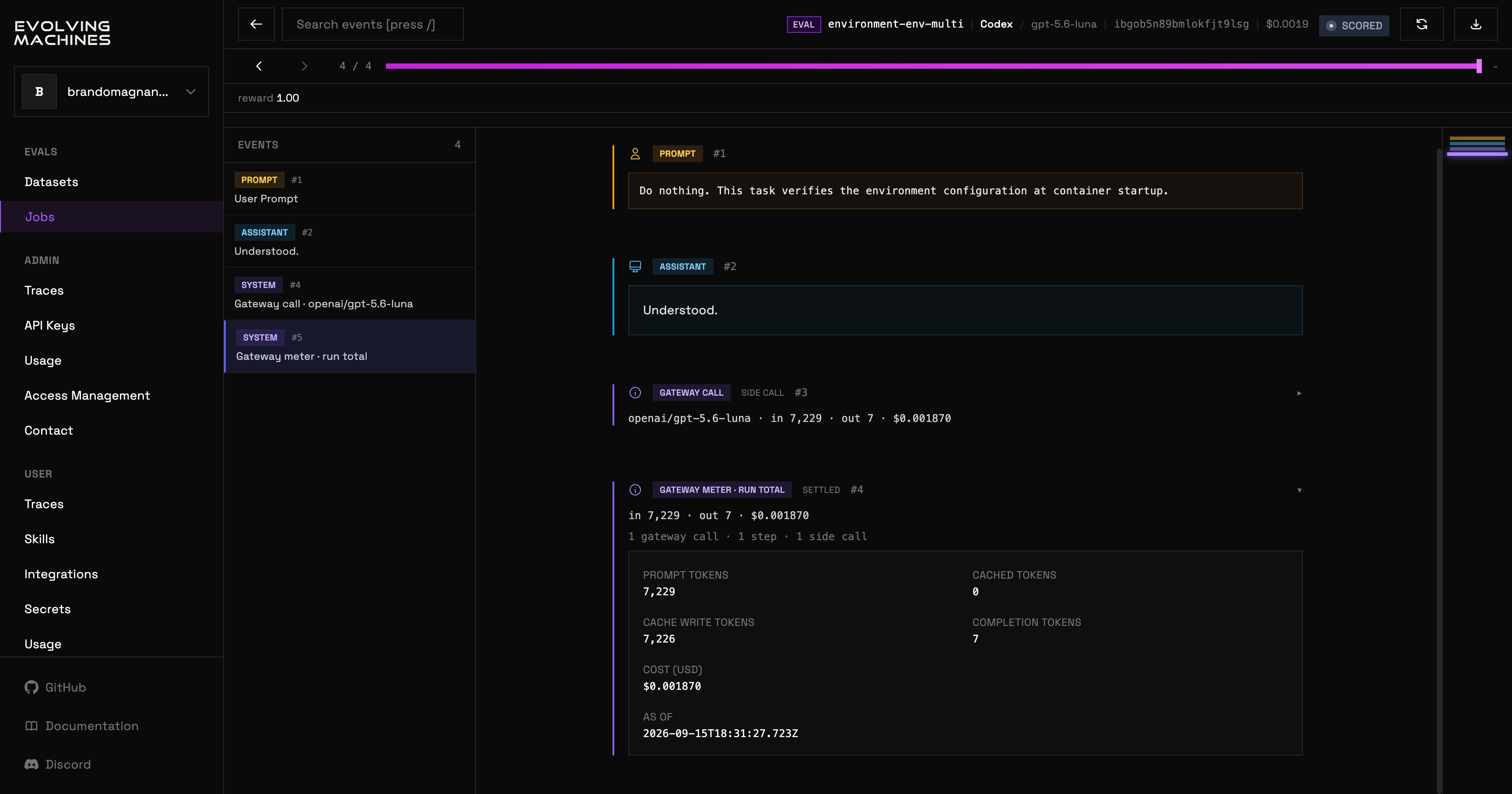Click the SETTLED status label

pos(821,490)
